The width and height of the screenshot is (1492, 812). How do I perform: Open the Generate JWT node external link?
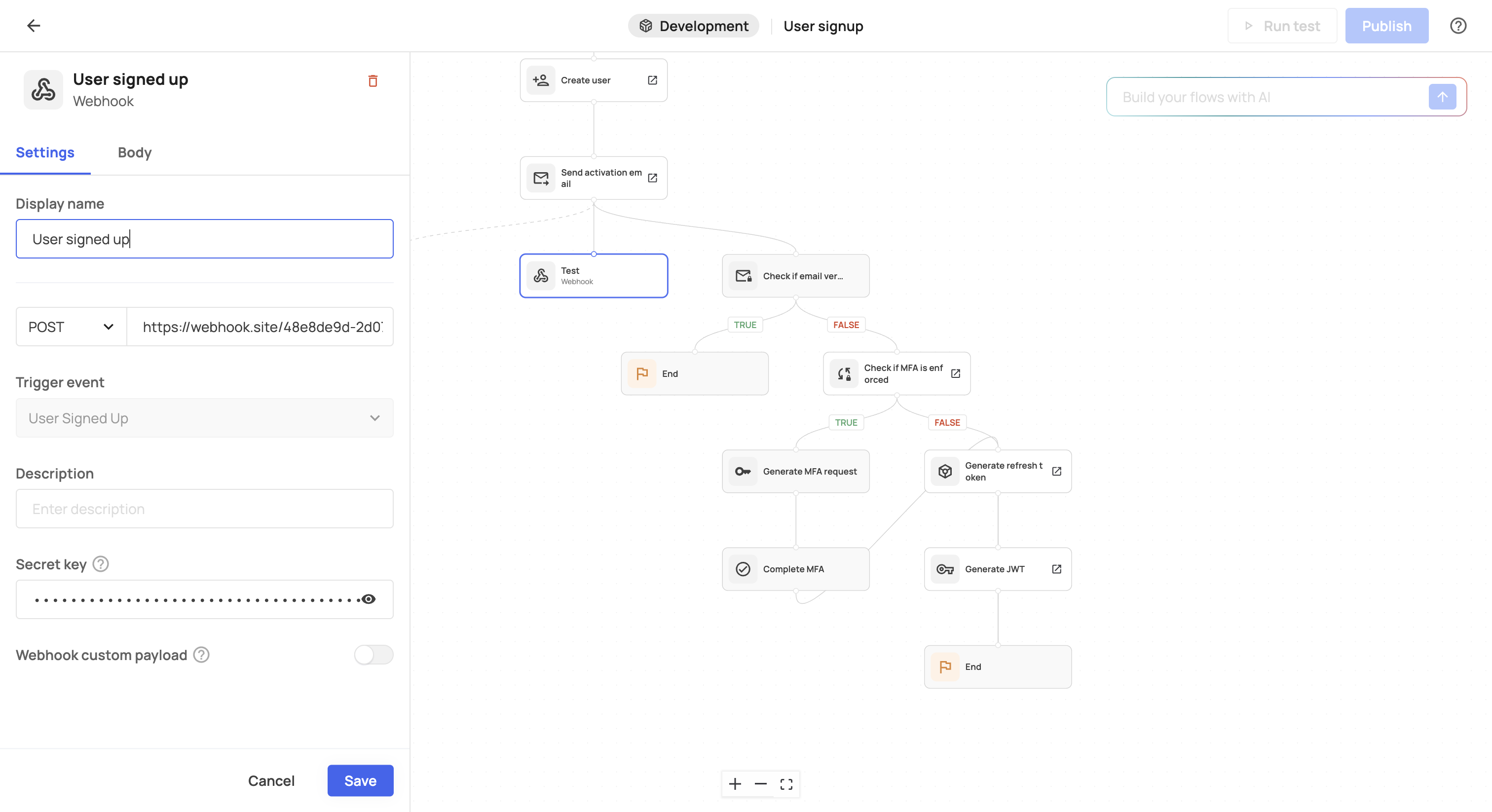pyautogui.click(x=1056, y=569)
